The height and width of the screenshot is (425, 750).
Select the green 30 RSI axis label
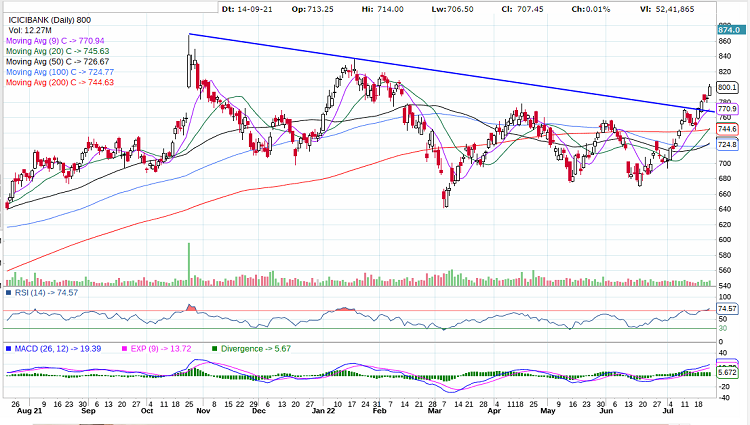pos(723,328)
